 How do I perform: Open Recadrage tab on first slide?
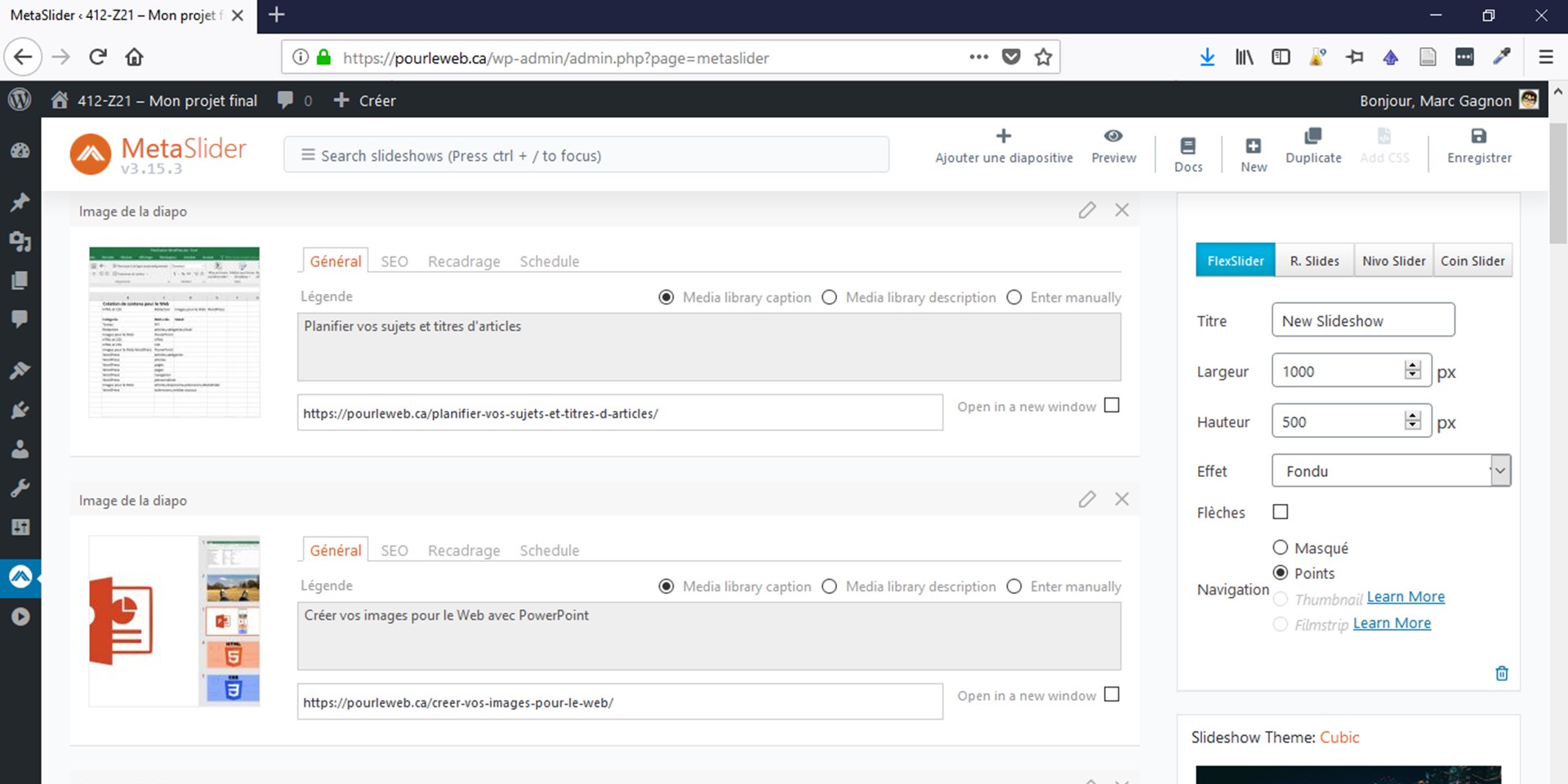tap(464, 261)
